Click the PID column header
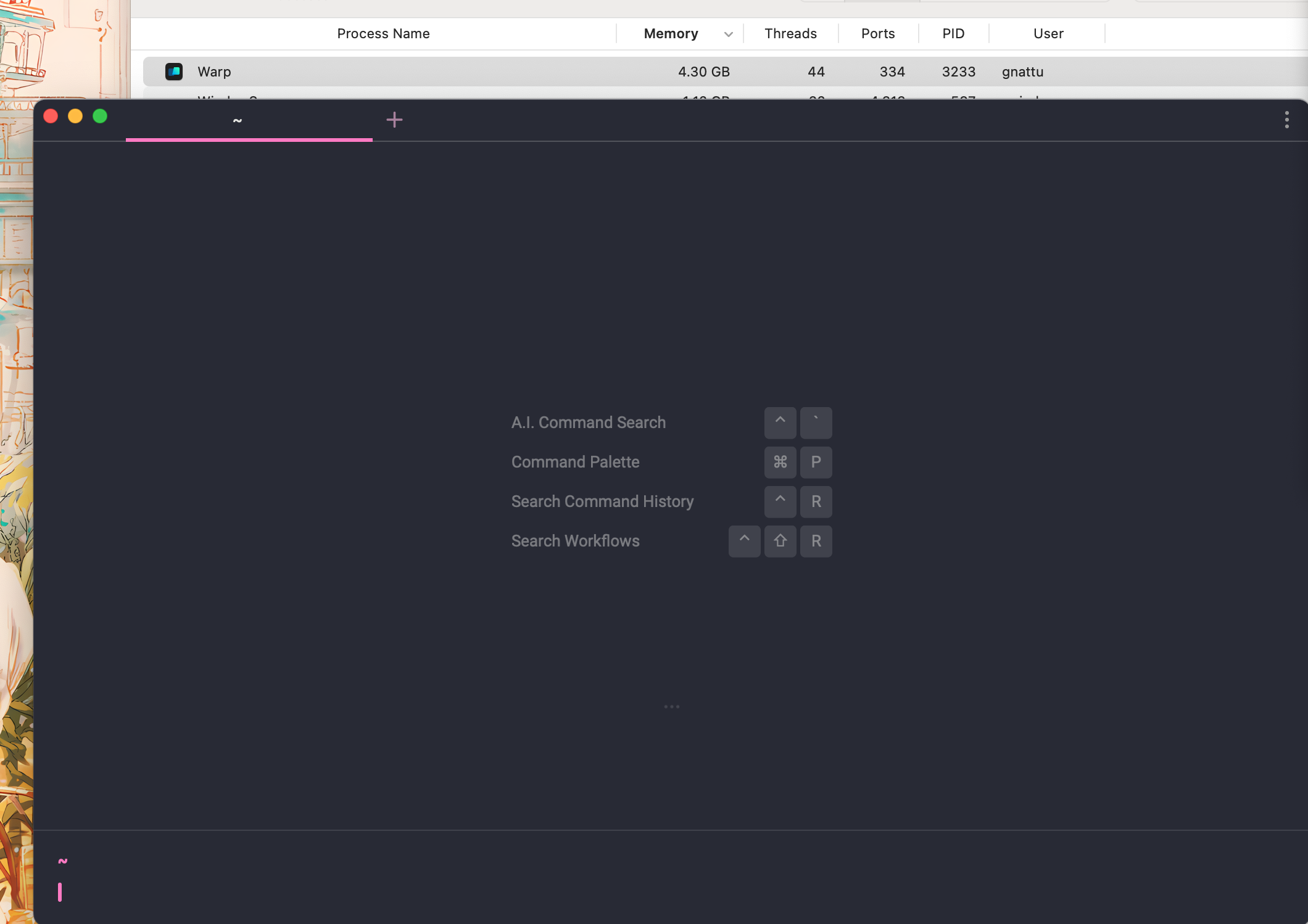This screenshot has width=1308, height=924. coord(953,33)
